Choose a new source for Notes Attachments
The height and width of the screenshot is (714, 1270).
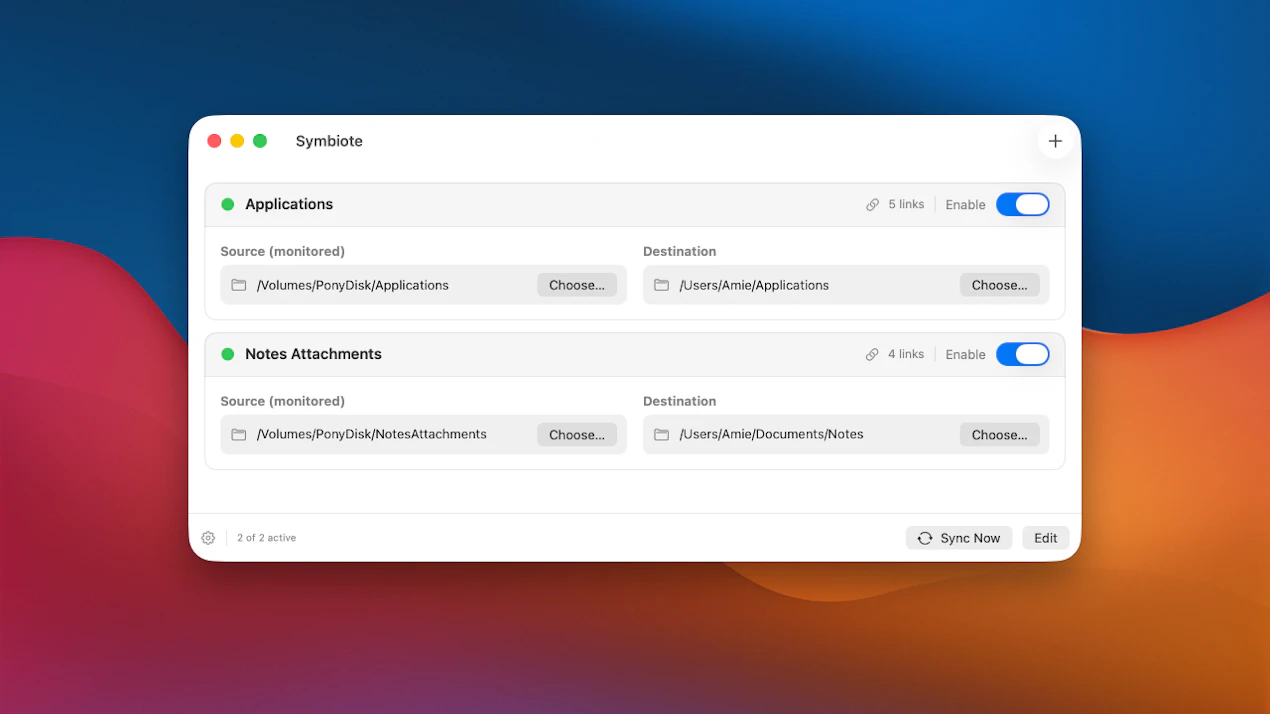(x=577, y=435)
